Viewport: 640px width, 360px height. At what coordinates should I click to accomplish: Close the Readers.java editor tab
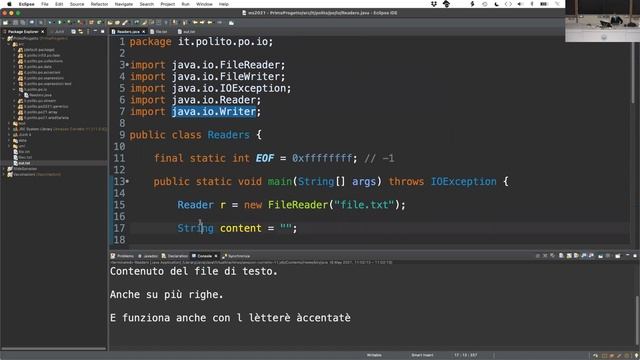(x=144, y=31)
